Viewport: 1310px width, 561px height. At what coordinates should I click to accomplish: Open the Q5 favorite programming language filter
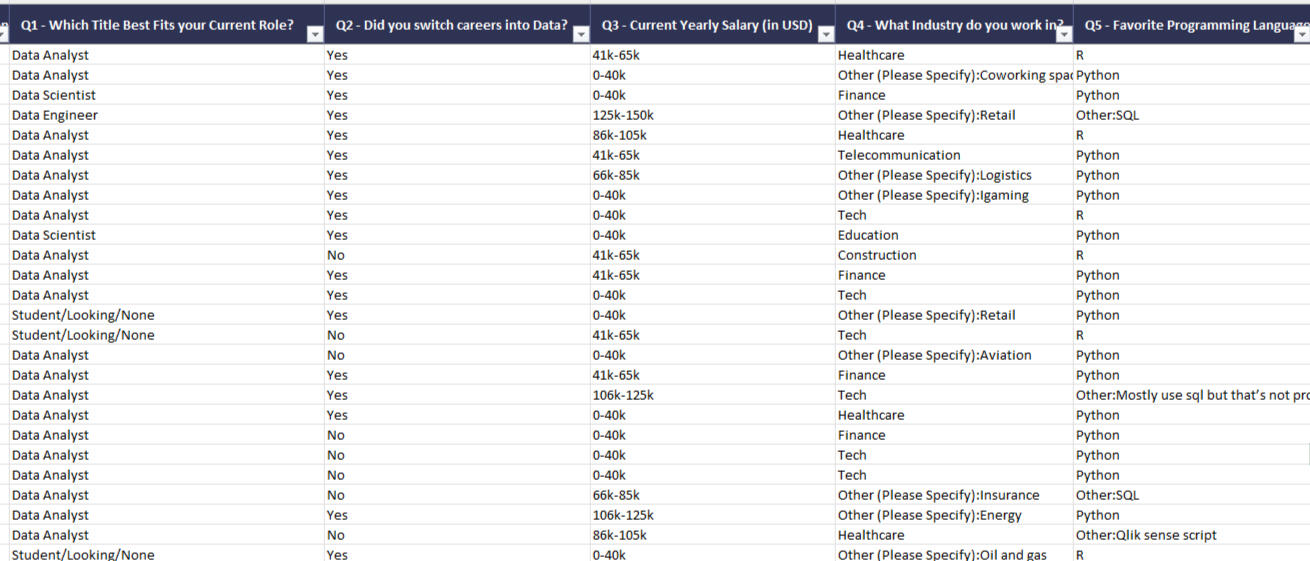[1301, 34]
